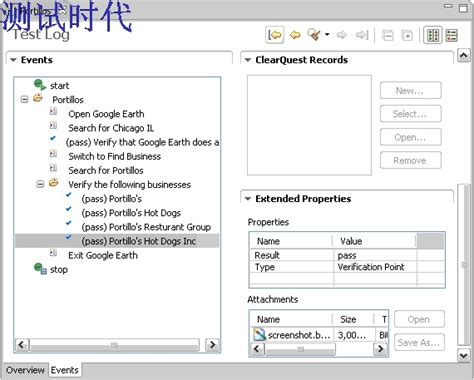The height and width of the screenshot is (380, 474).
Task: Click folder icon of Verify following businesses
Action: click(x=54, y=183)
